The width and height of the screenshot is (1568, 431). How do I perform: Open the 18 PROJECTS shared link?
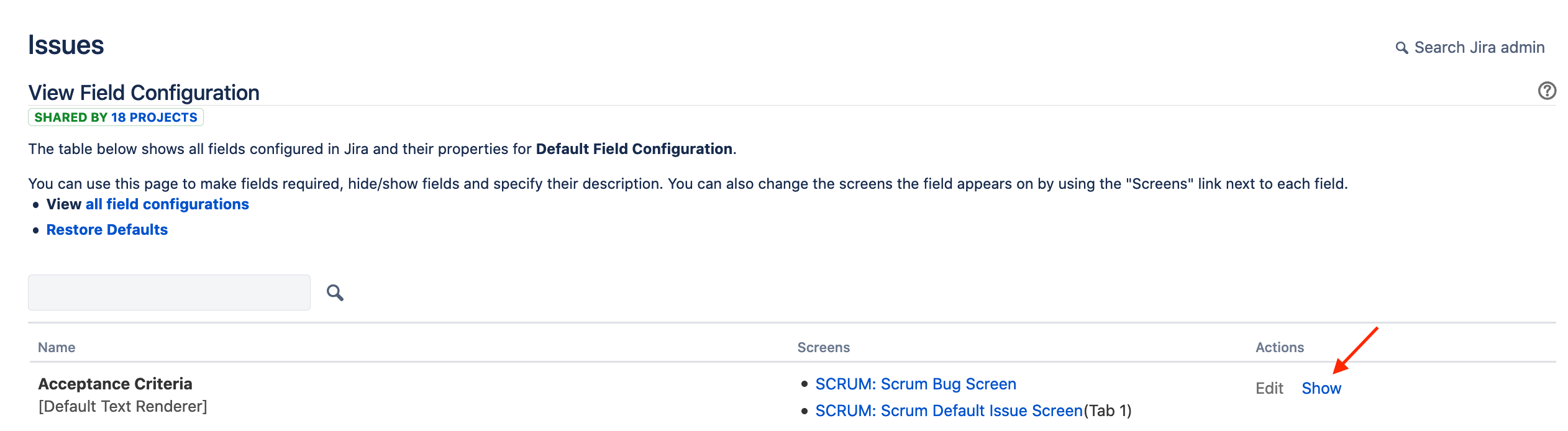[154, 117]
